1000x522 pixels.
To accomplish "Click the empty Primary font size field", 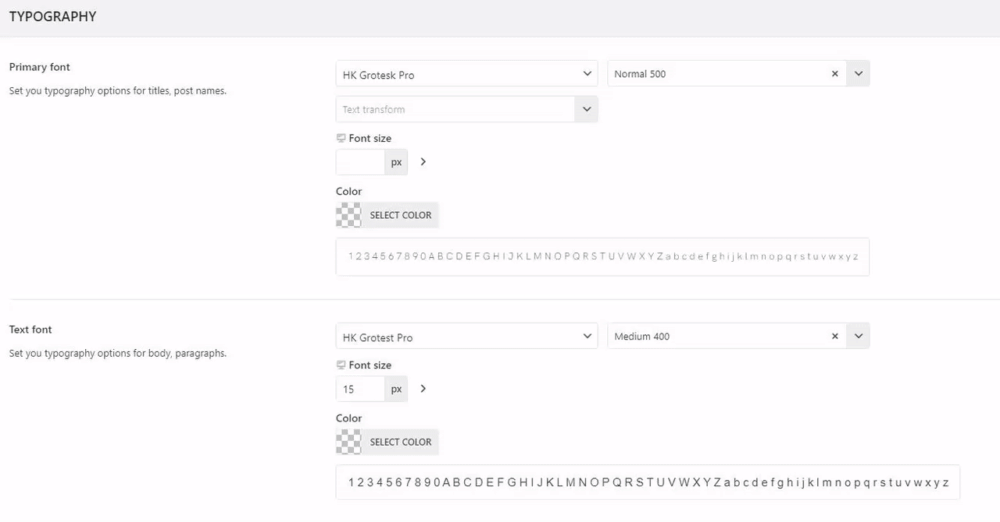I will (x=360, y=162).
